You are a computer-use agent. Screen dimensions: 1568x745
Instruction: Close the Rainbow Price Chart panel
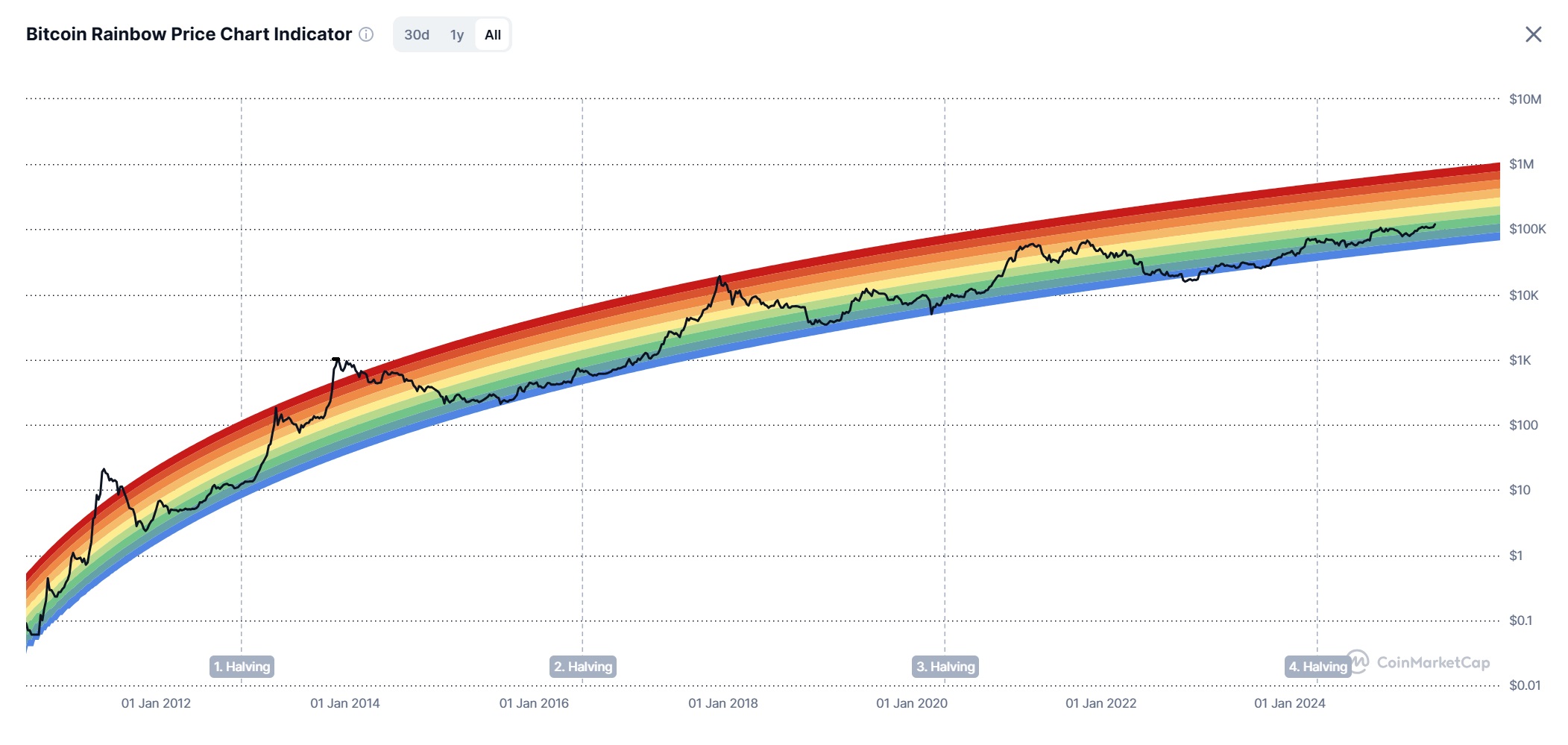[x=1533, y=34]
